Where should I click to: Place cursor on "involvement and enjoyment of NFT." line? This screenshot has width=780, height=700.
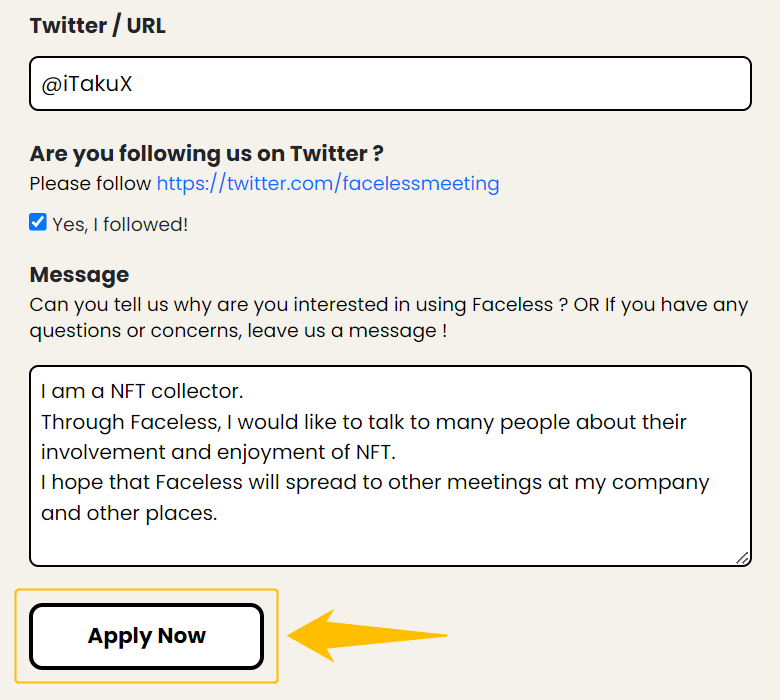click(x=218, y=452)
